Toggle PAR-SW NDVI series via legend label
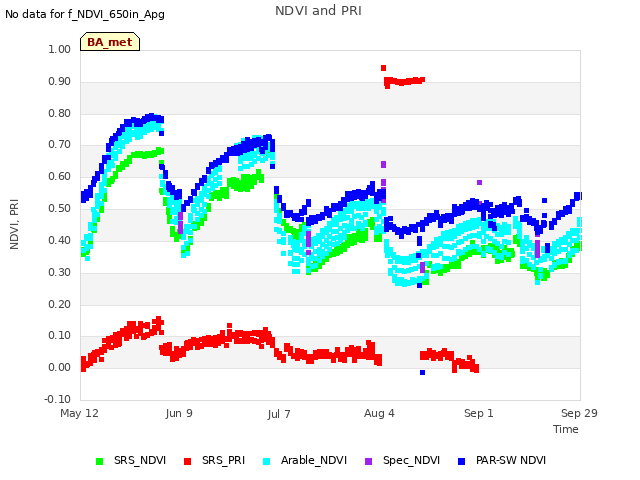This screenshot has height=480, width=640. pos(511,460)
